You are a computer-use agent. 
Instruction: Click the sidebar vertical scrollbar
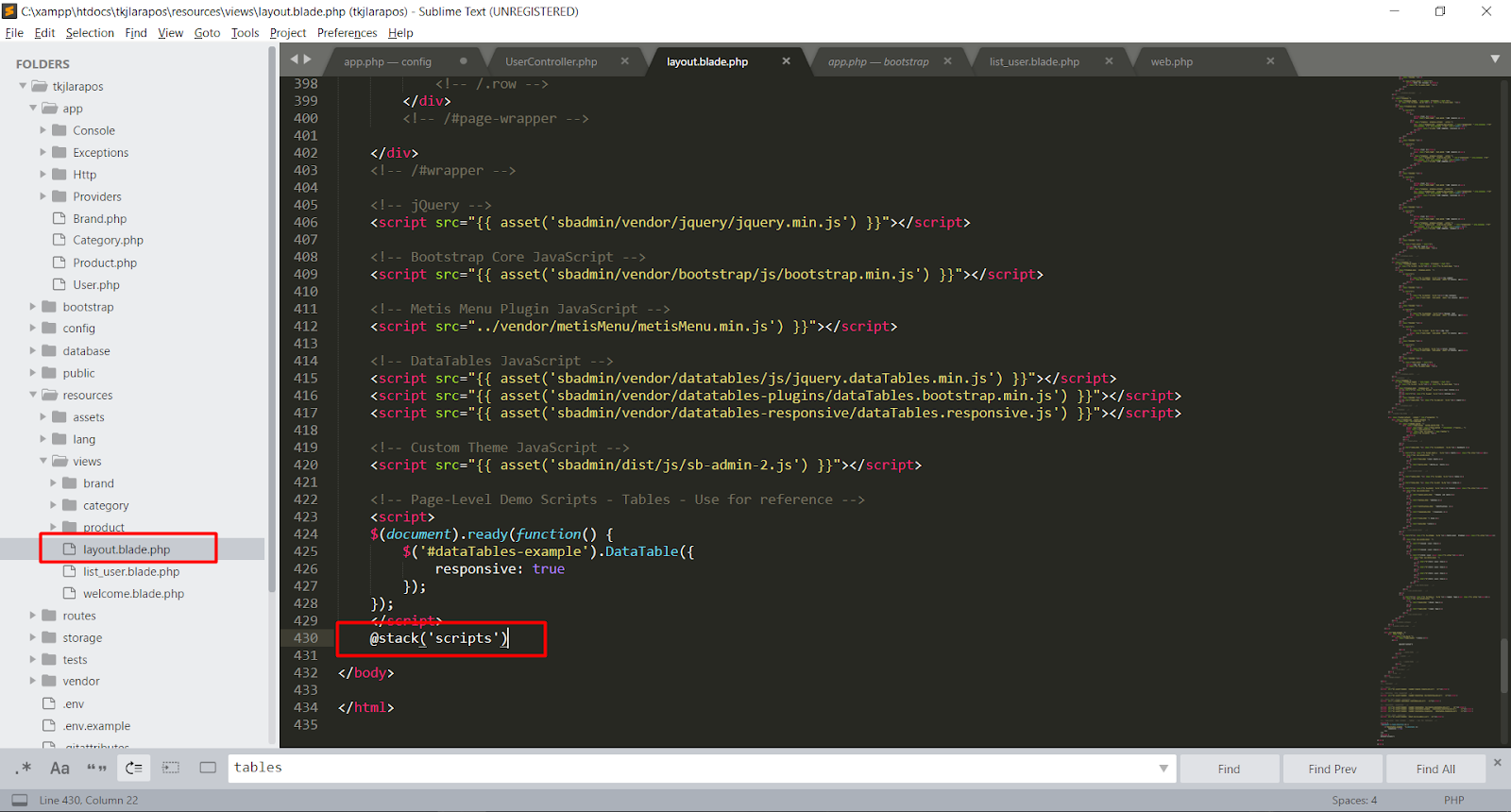pyautogui.click(x=272, y=321)
